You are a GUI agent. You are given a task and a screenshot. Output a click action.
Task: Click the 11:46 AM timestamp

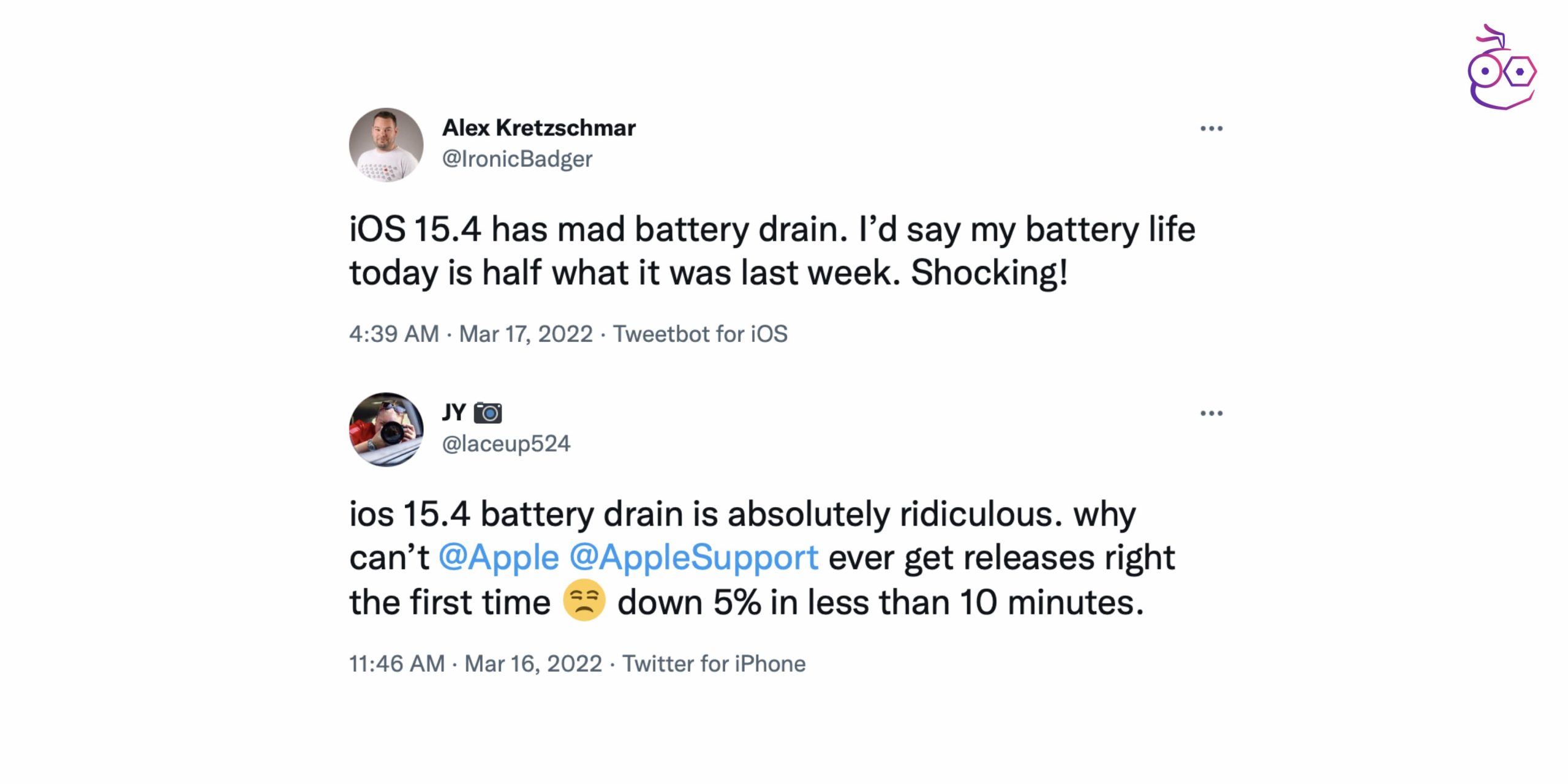[397, 664]
